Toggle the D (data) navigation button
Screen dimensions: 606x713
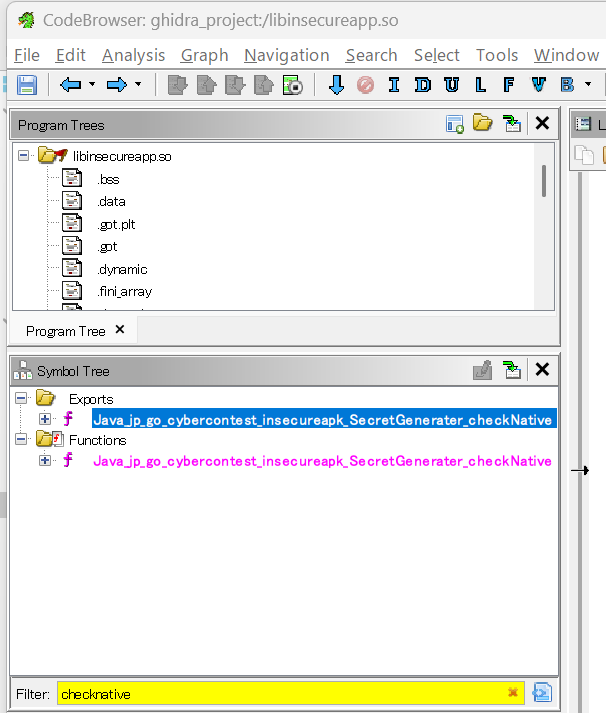[x=423, y=85]
